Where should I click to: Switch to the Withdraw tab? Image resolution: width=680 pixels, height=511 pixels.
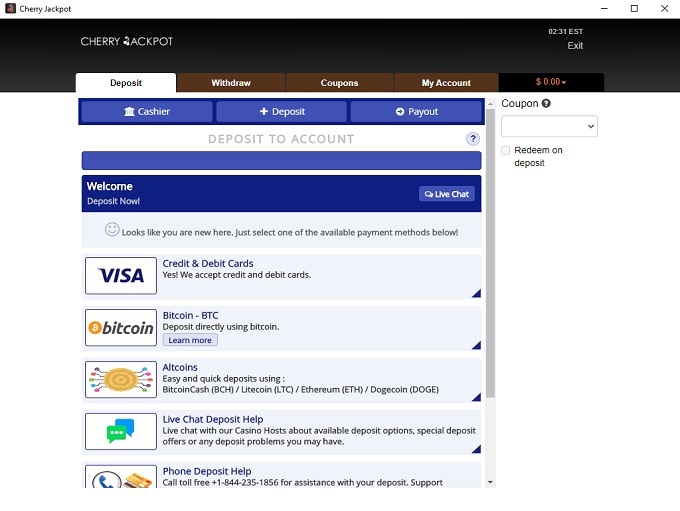[231, 83]
